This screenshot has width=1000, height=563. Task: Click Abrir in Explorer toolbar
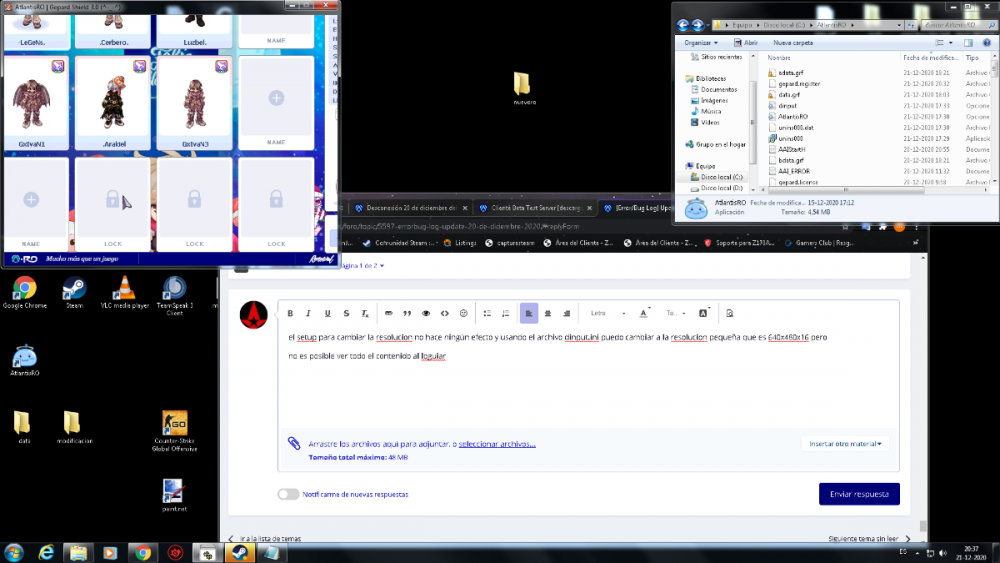coord(746,43)
